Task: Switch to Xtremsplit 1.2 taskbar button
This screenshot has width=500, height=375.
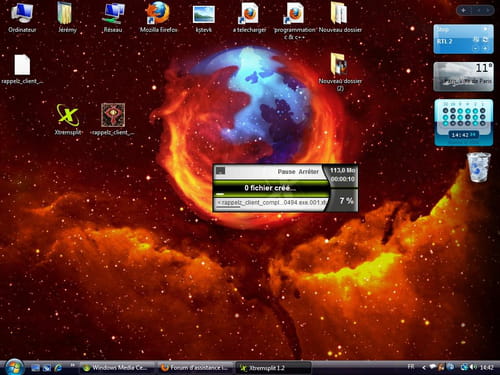Action: (x=273, y=368)
